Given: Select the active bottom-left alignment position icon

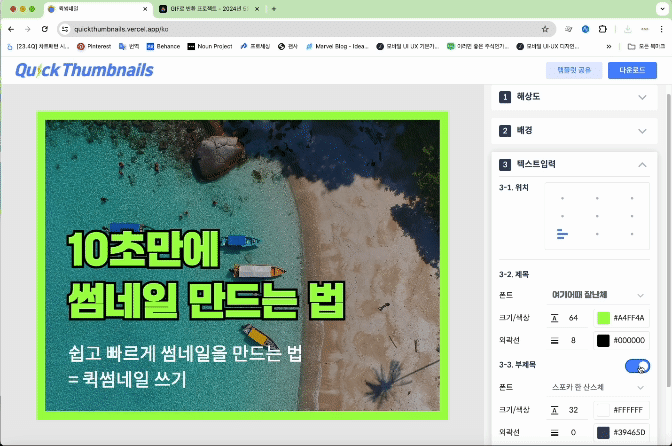Looking at the screenshot, I should click(562, 234).
